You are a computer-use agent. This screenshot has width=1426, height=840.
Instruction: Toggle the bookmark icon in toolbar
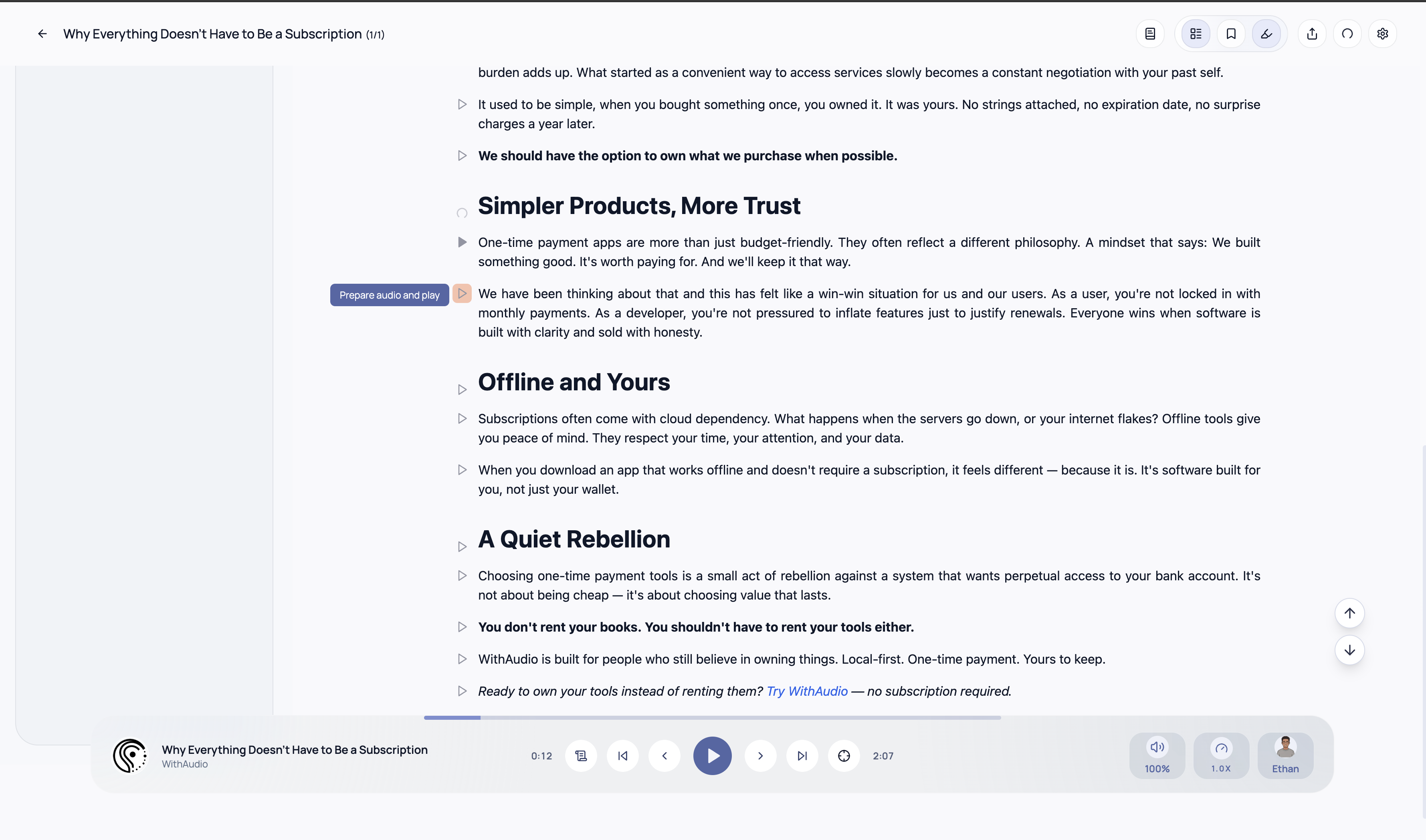pos(1231,34)
